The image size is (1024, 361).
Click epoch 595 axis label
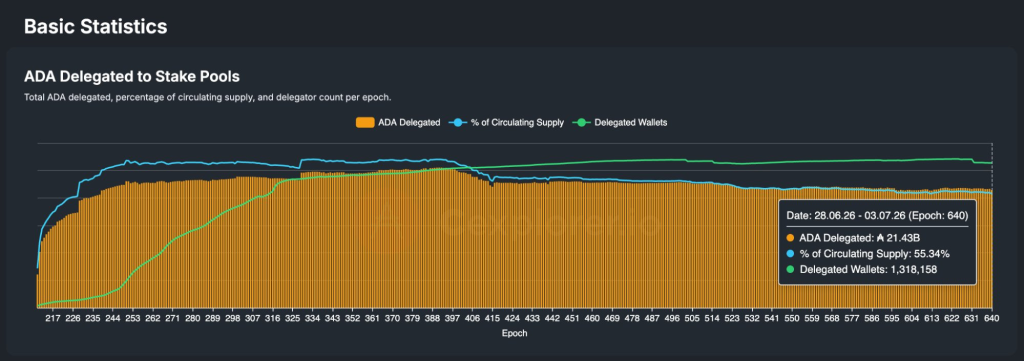(891, 319)
